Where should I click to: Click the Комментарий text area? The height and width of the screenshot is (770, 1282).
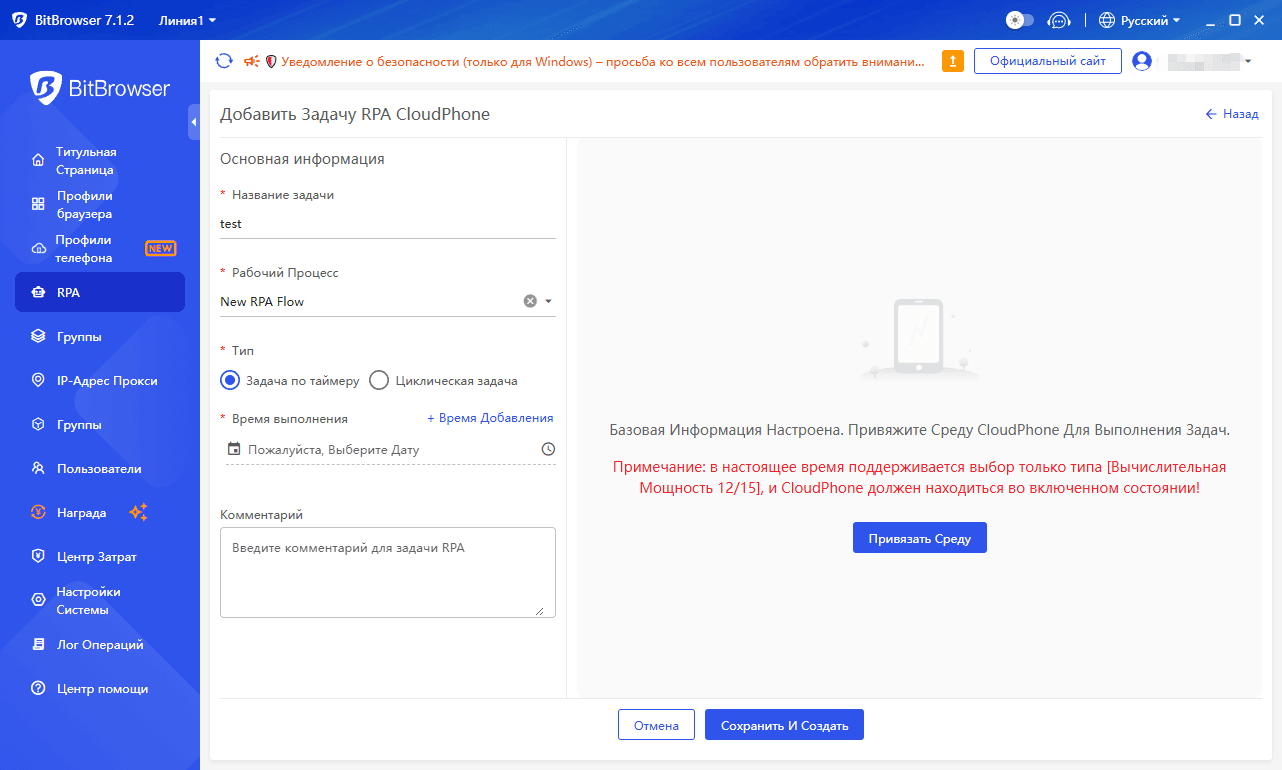pyautogui.click(x=388, y=573)
